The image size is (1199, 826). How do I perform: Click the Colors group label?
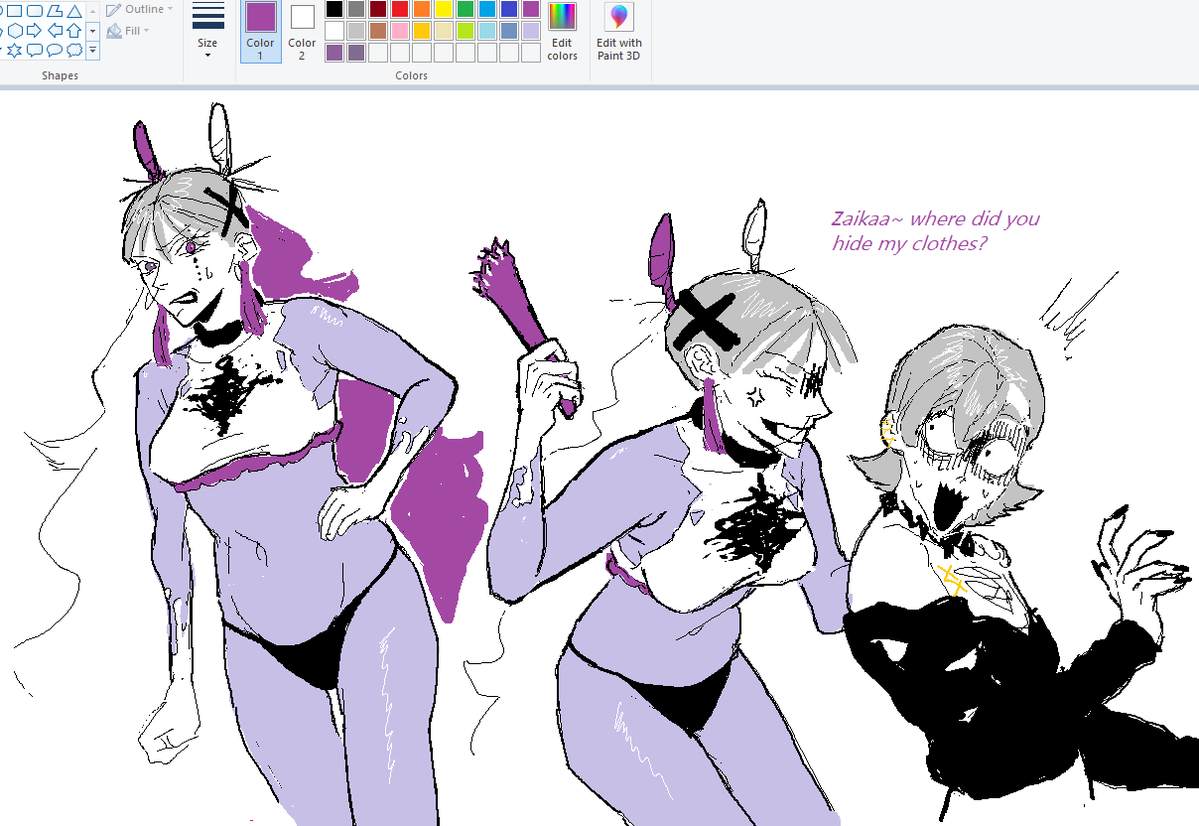pos(411,75)
